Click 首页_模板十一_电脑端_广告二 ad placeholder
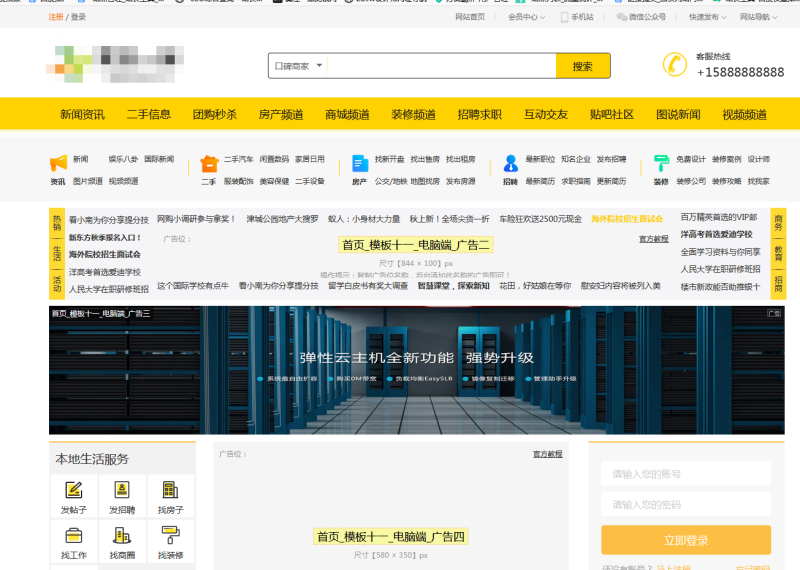The image size is (800, 570). tap(416, 245)
